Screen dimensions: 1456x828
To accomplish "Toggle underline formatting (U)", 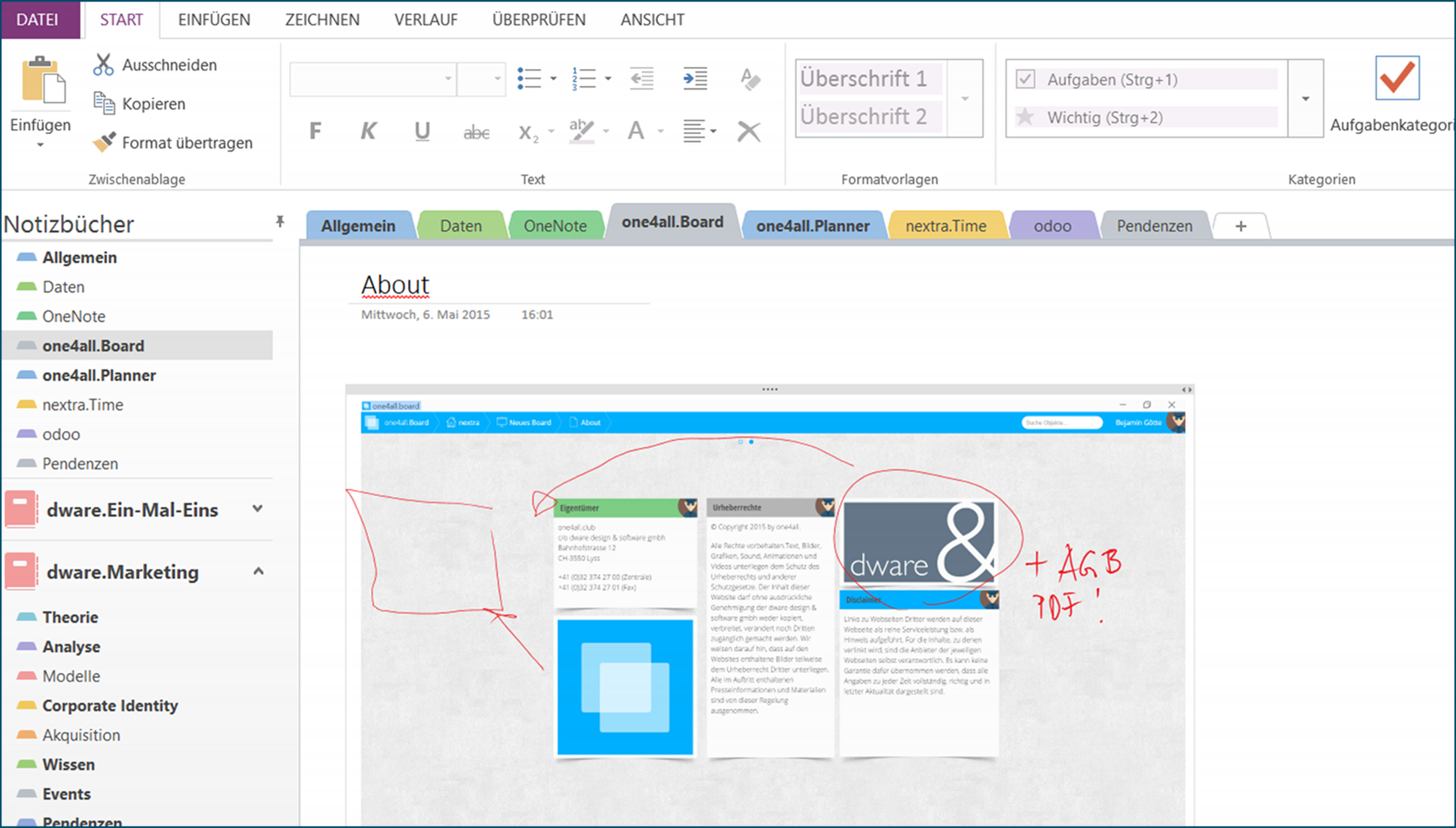I will (x=422, y=131).
